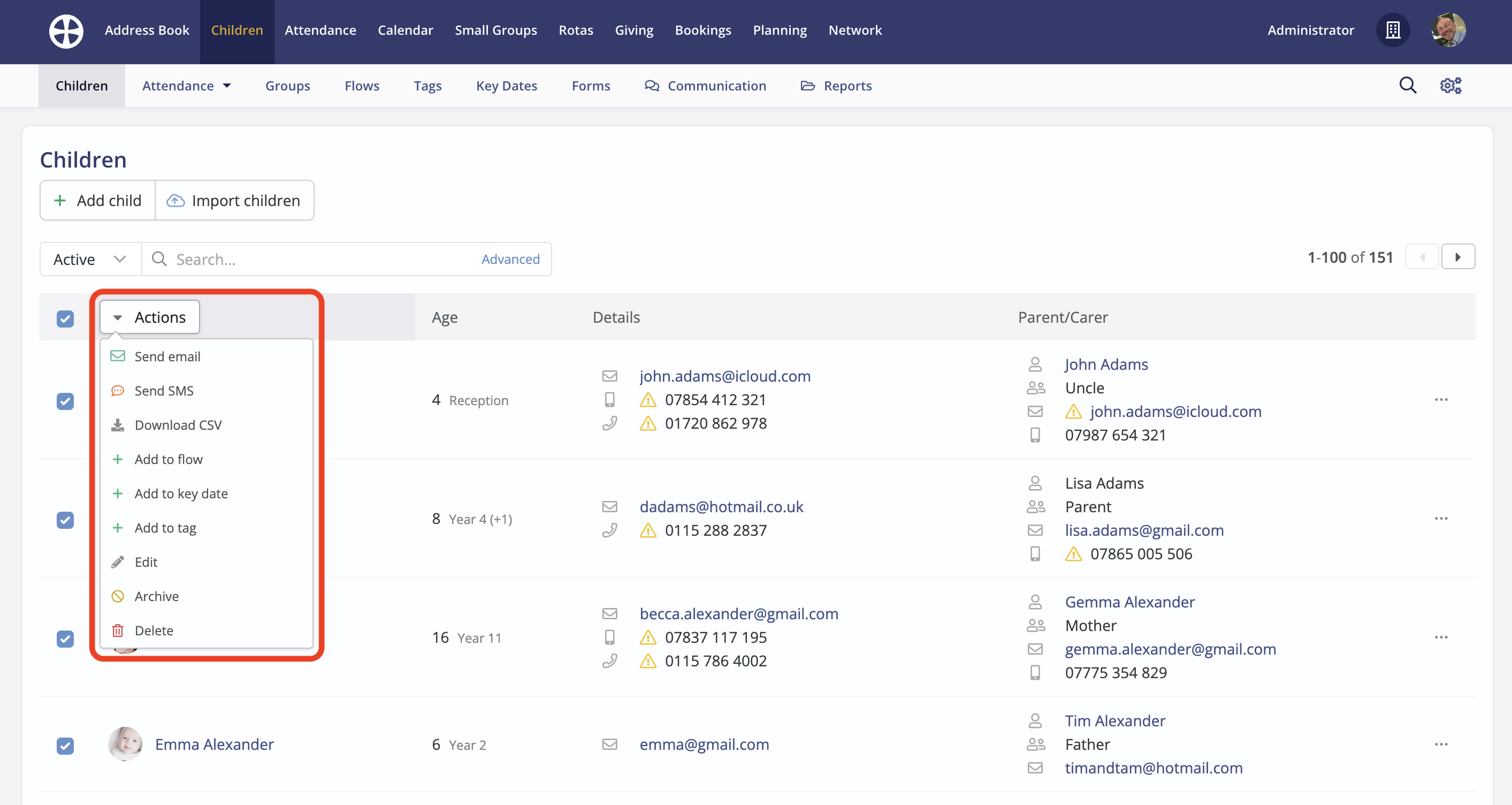Click Delete trash icon in Actions menu

(118, 630)
